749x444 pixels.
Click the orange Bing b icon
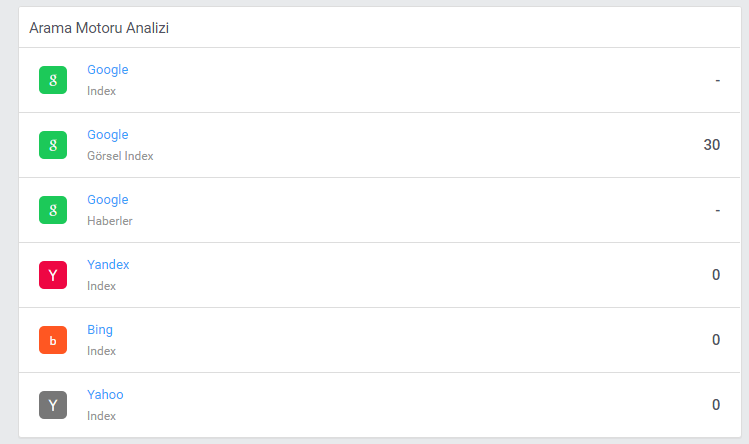(53, 340)
